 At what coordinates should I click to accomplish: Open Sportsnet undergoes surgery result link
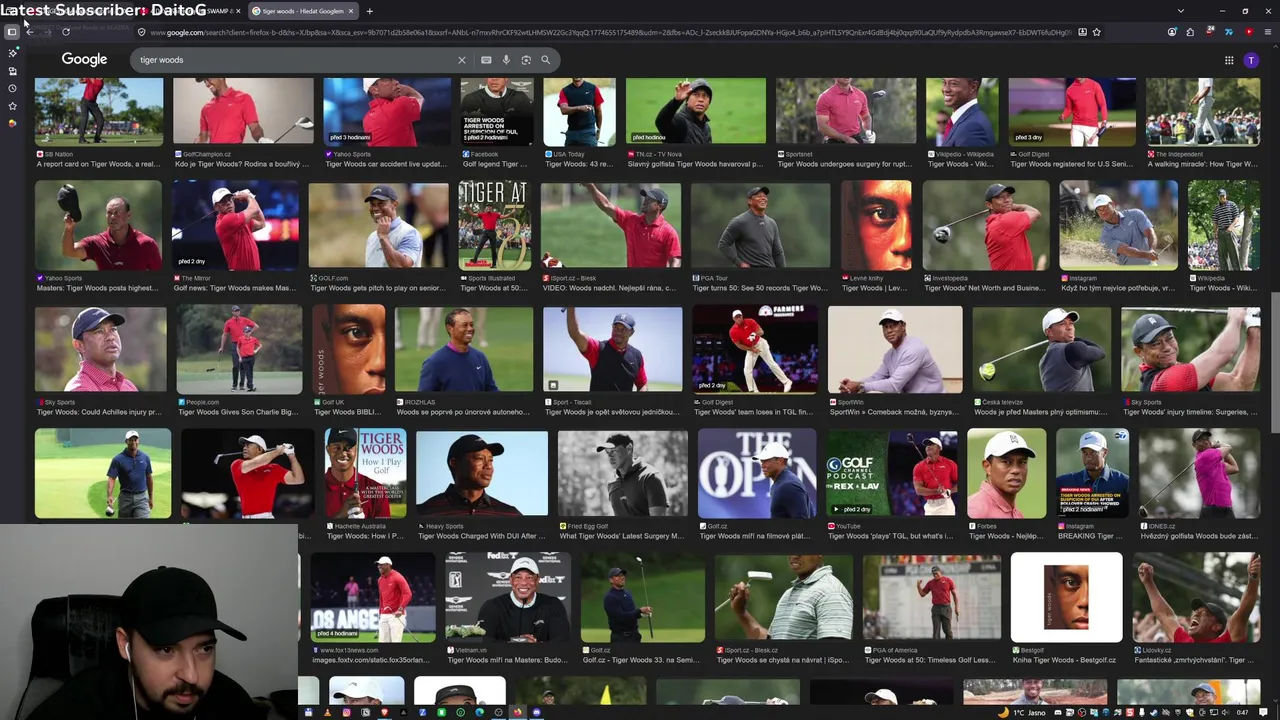845,164
